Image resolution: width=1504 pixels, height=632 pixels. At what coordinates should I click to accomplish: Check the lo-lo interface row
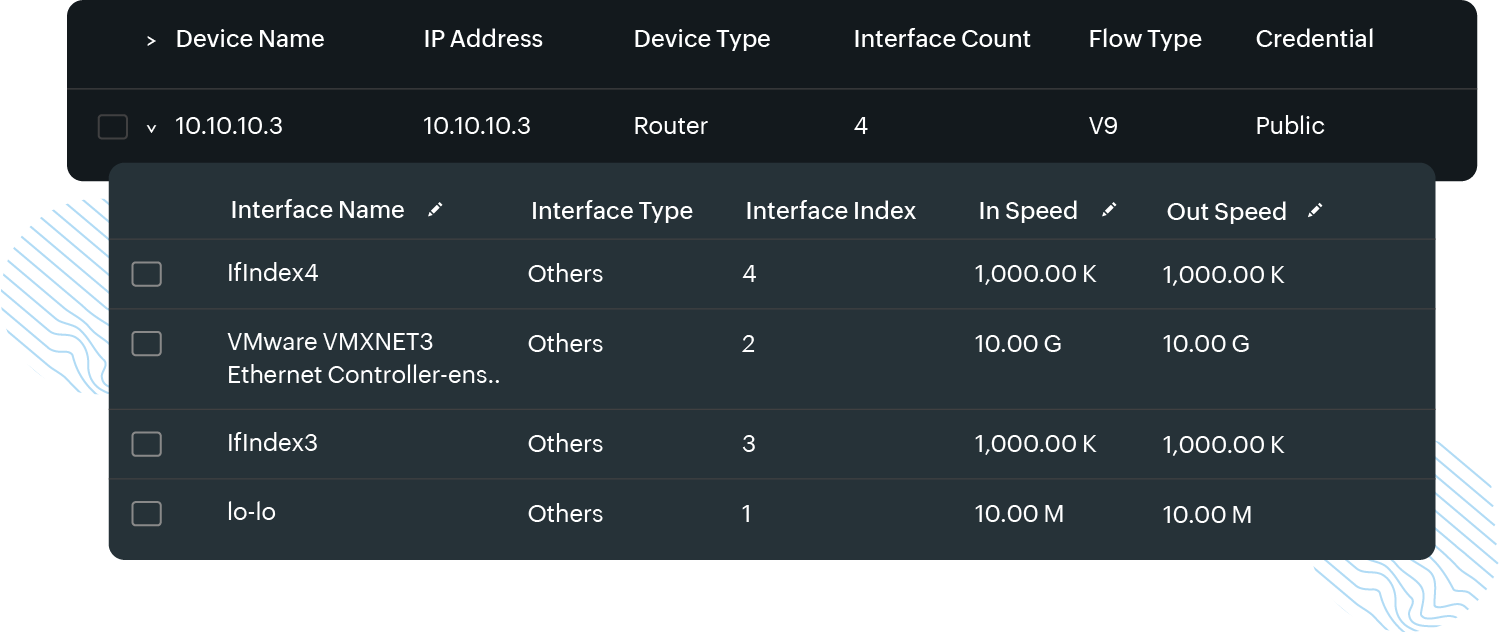[146, 513]
